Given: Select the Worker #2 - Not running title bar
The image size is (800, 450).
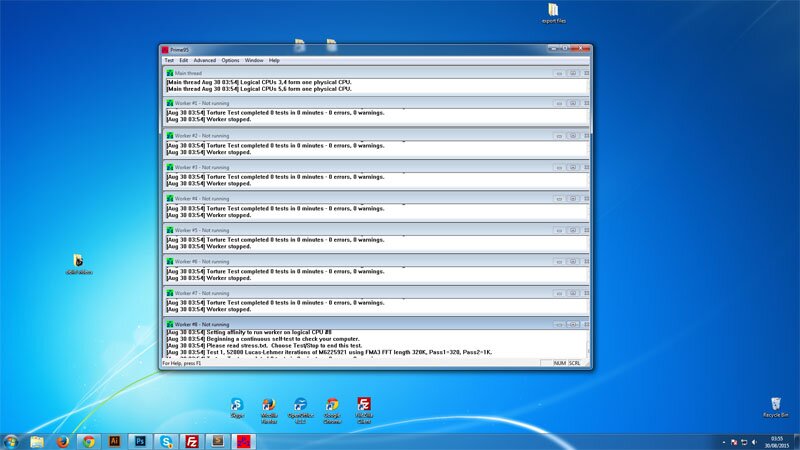Looking at the screenshot, I should click(376, 136).
